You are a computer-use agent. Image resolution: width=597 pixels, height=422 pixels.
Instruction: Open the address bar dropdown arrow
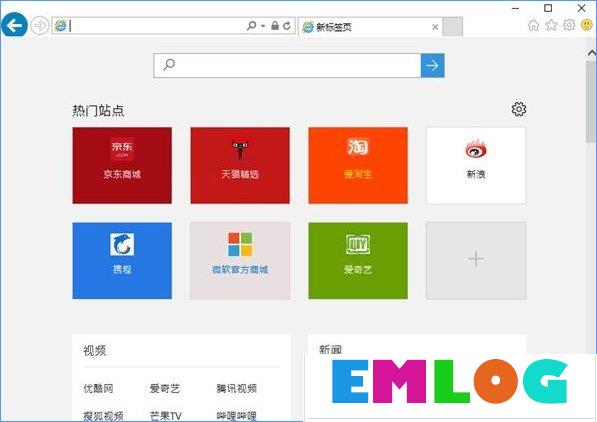(263, 26)
